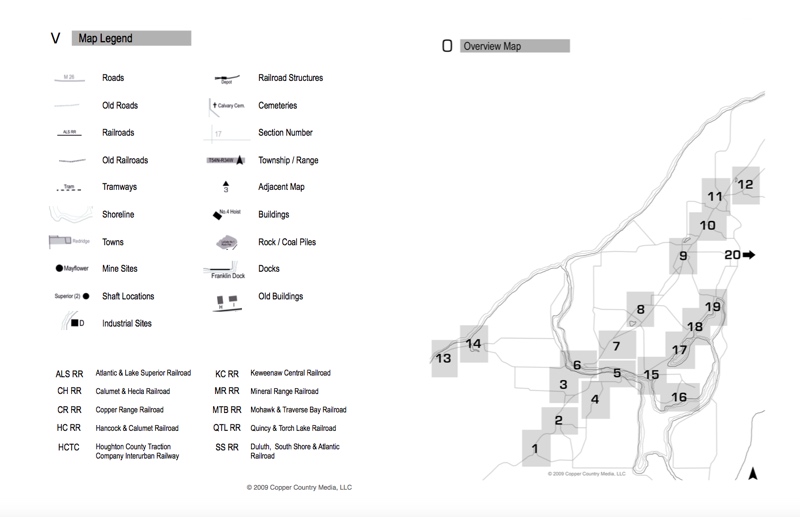Click the north arrow on overview map

tap(753, 474)
